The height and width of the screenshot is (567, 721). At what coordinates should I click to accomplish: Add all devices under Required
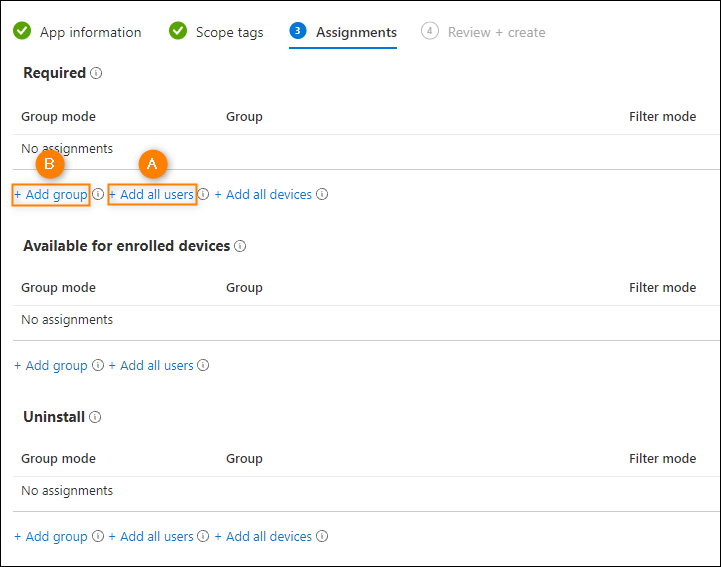pyautogui.click(x=263, y=195)
